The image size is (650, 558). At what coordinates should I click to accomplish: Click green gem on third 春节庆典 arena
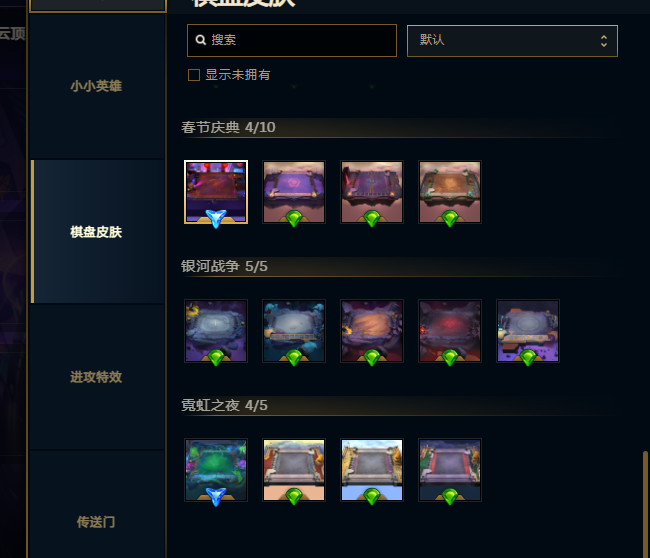coord(372,218)
